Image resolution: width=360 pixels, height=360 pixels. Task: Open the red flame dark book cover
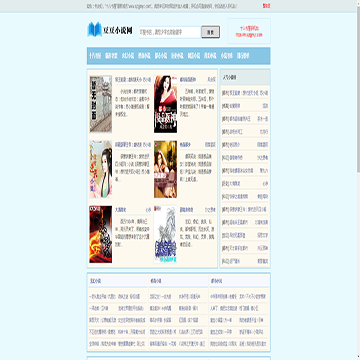(101, 234)
